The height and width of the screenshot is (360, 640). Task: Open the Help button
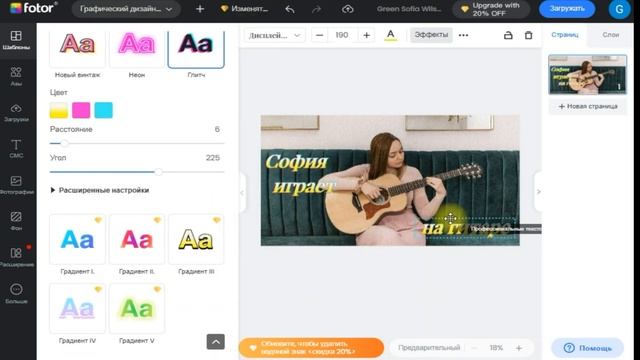click(587, 348)
